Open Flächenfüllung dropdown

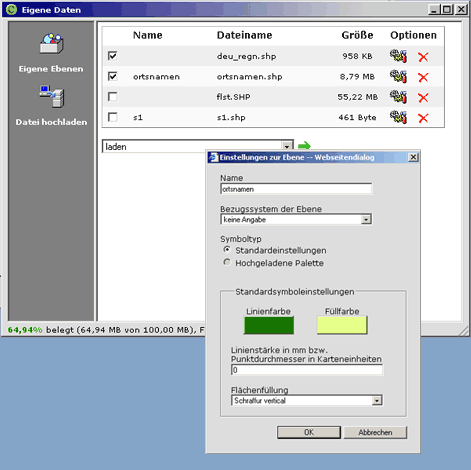click(307, 400)
